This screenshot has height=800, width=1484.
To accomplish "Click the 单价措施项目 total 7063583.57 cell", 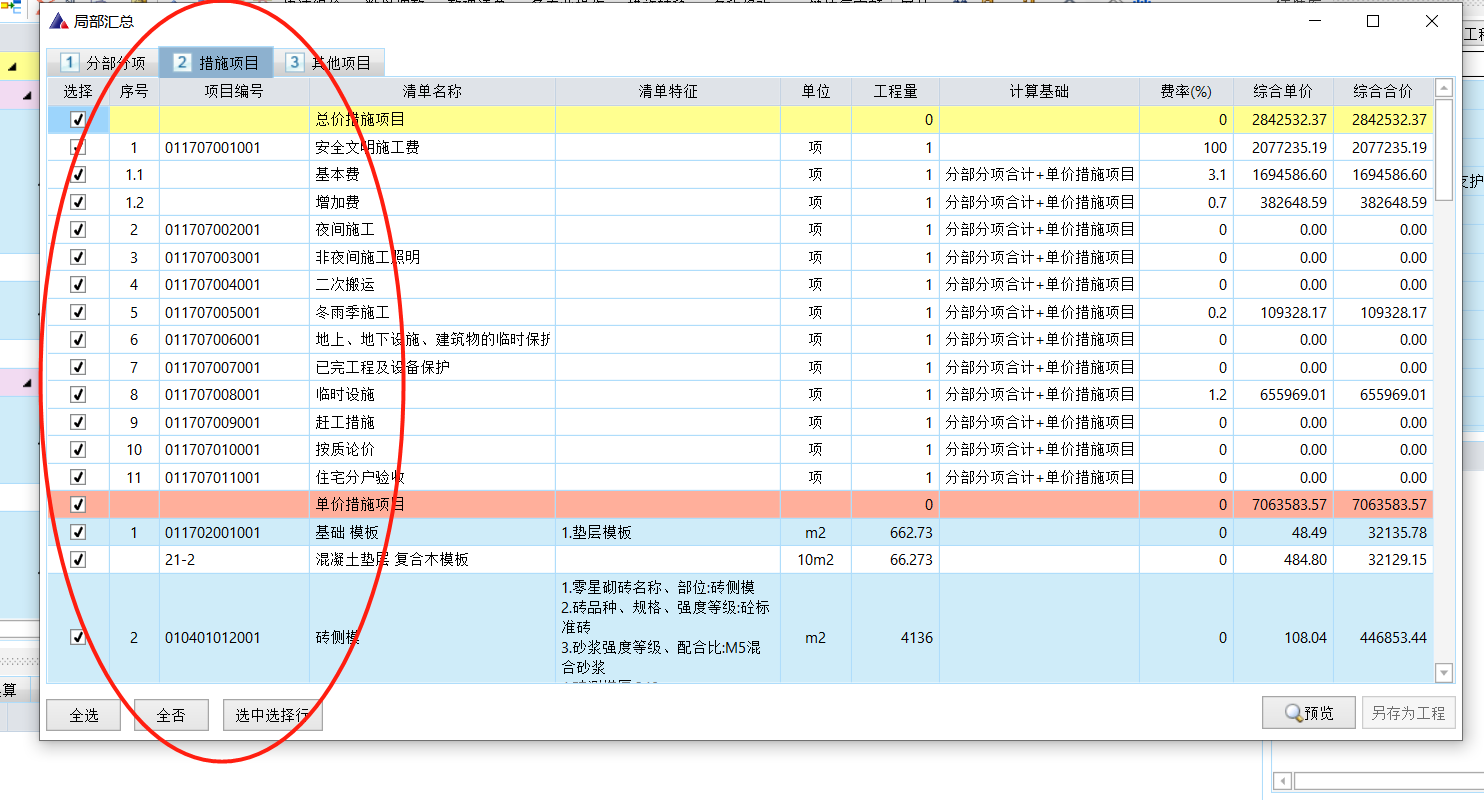I will pyautogui.click(x=1383, y=505).
